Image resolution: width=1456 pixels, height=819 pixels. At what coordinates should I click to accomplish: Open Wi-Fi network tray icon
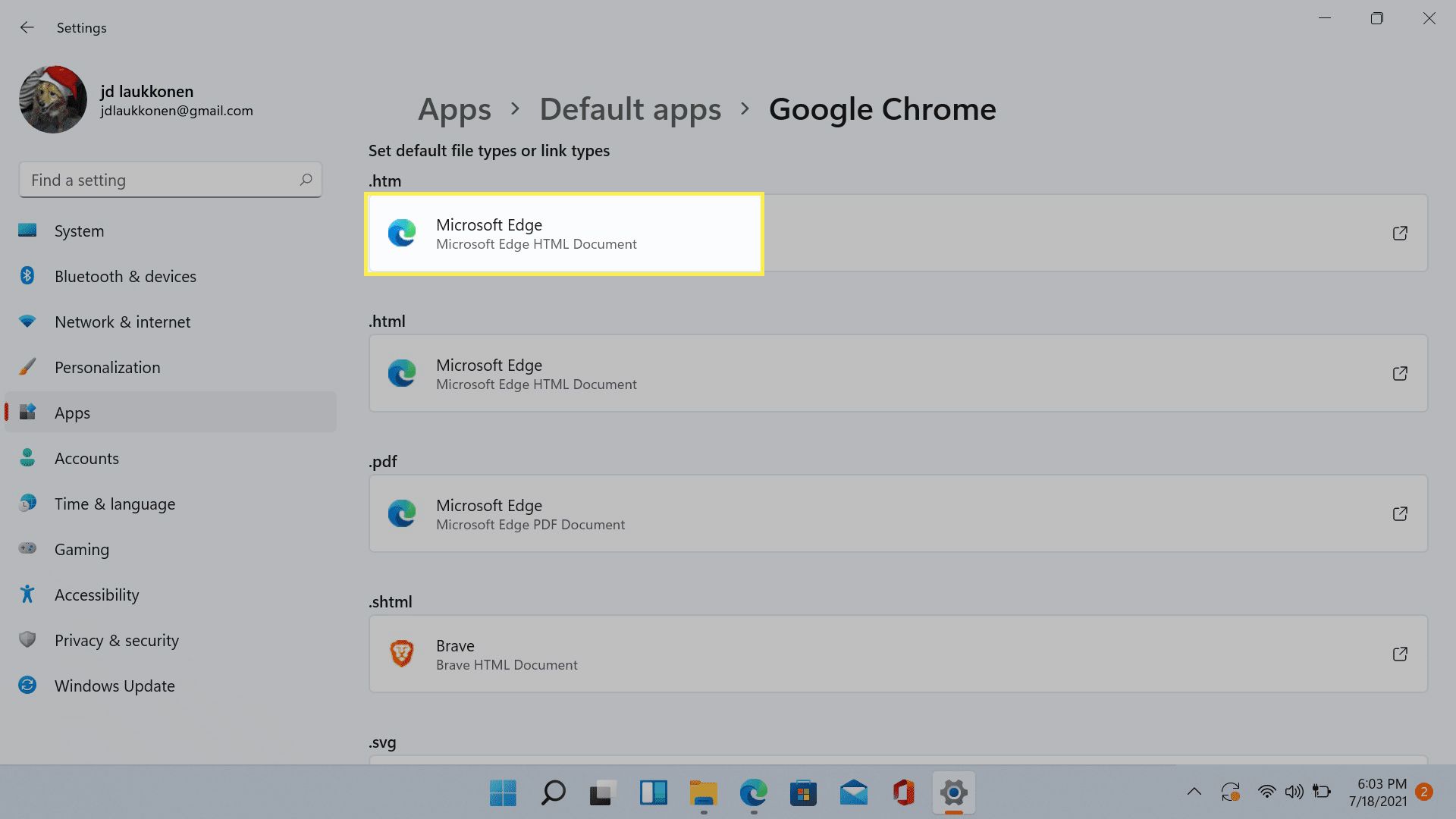(1266, 792)
